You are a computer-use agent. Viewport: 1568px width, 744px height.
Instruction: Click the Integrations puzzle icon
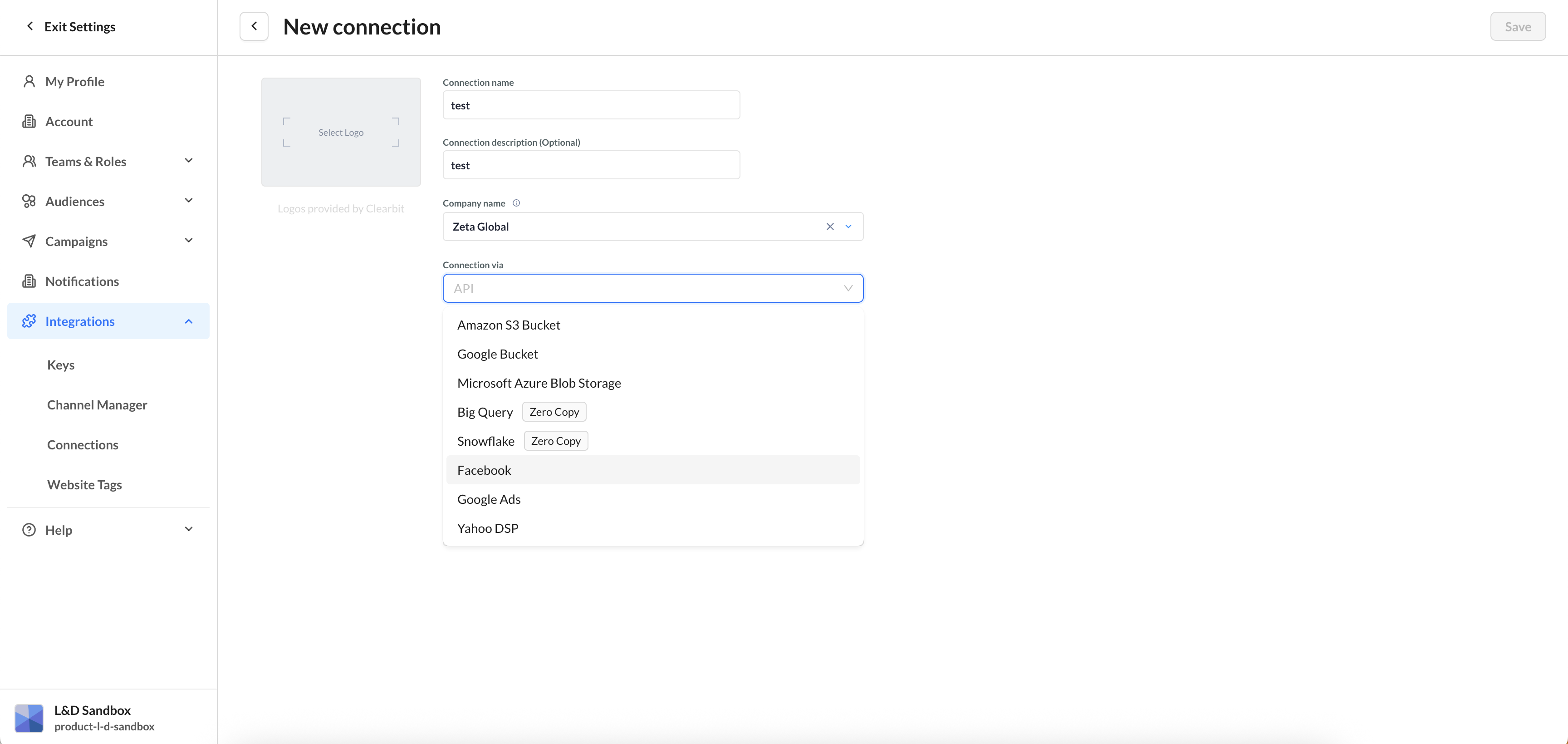point(29,321)
